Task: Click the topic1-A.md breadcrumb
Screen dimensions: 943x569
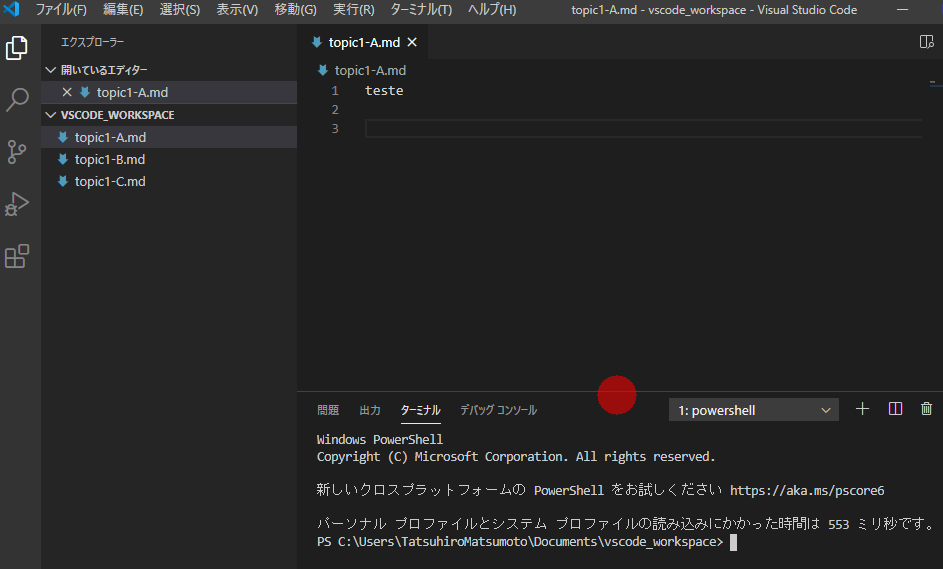Action: (x=370, y=70)
